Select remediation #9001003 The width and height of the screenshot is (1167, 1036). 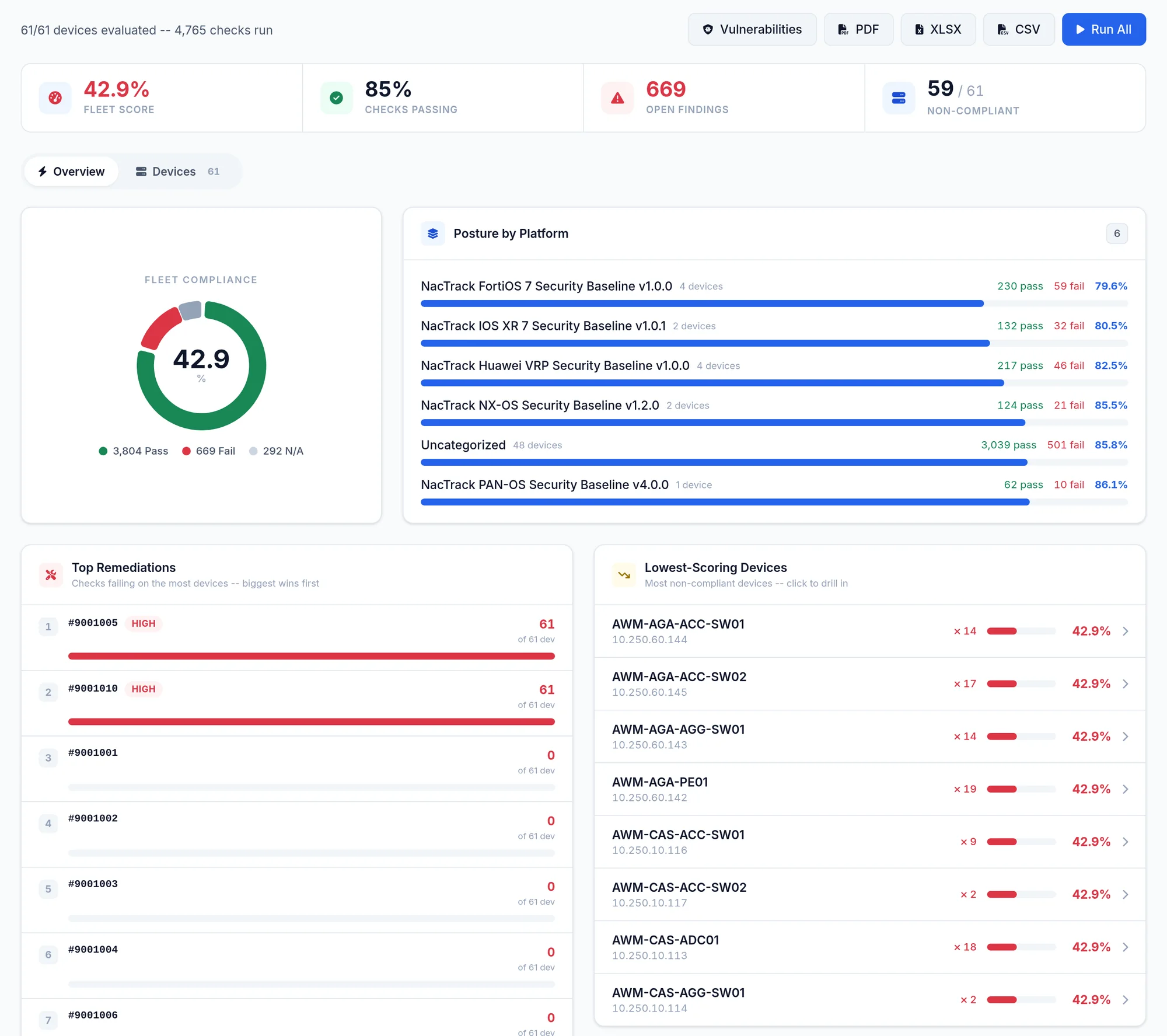coord(297,900)
